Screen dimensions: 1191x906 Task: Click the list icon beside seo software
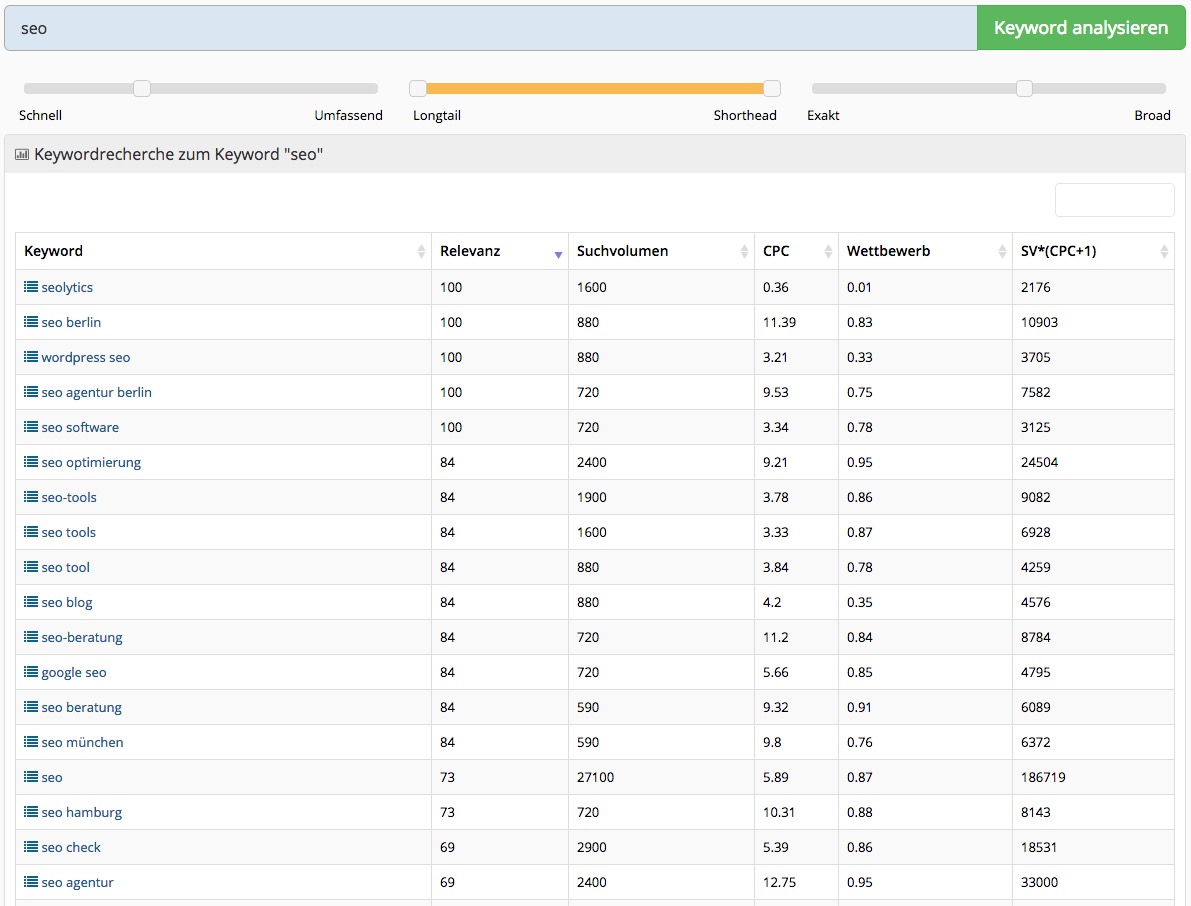[x=30, y=427]
